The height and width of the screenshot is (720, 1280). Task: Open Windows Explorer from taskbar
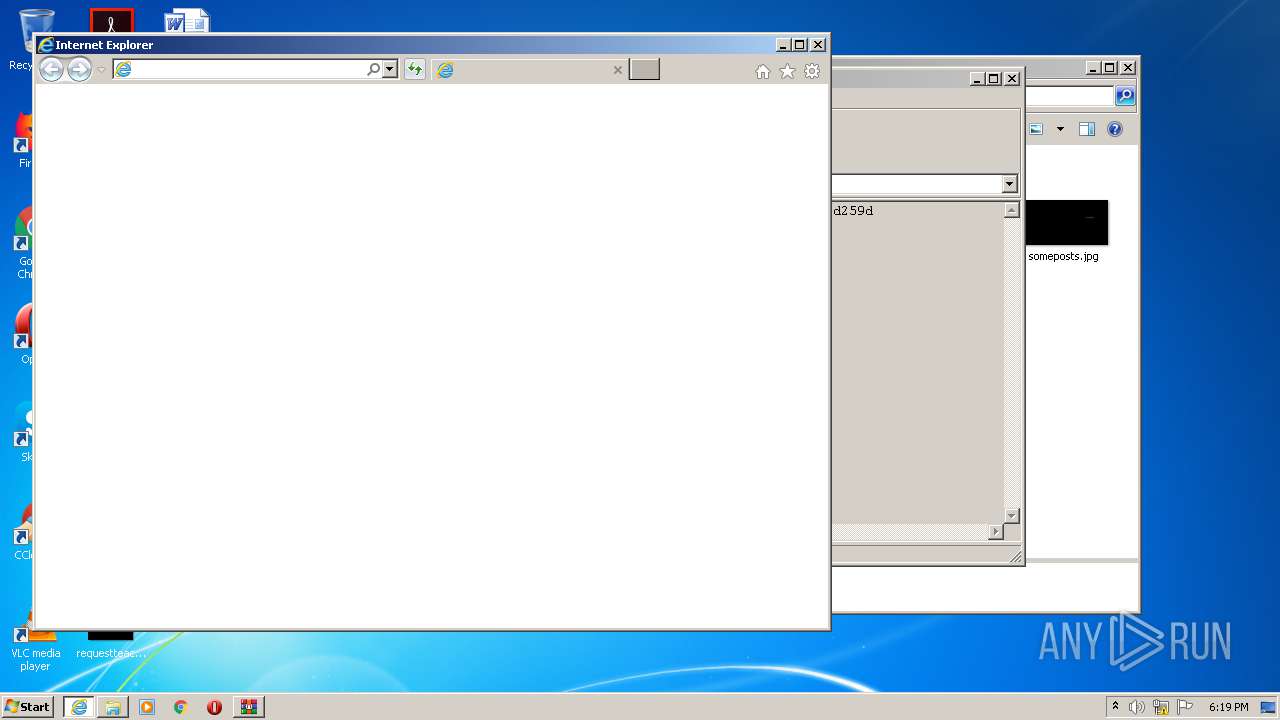(x=113, y=707)
